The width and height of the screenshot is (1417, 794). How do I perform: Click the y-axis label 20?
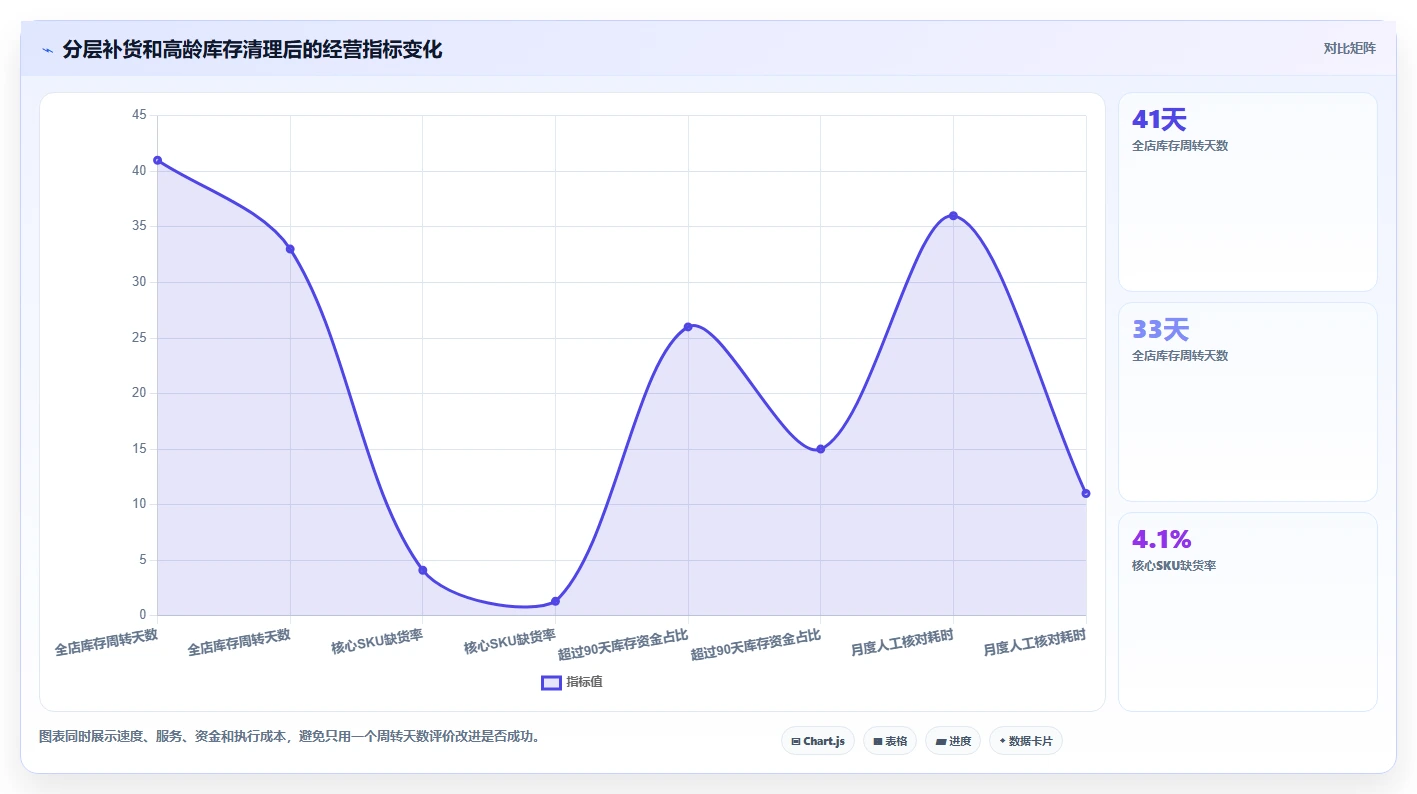point(139,393)
